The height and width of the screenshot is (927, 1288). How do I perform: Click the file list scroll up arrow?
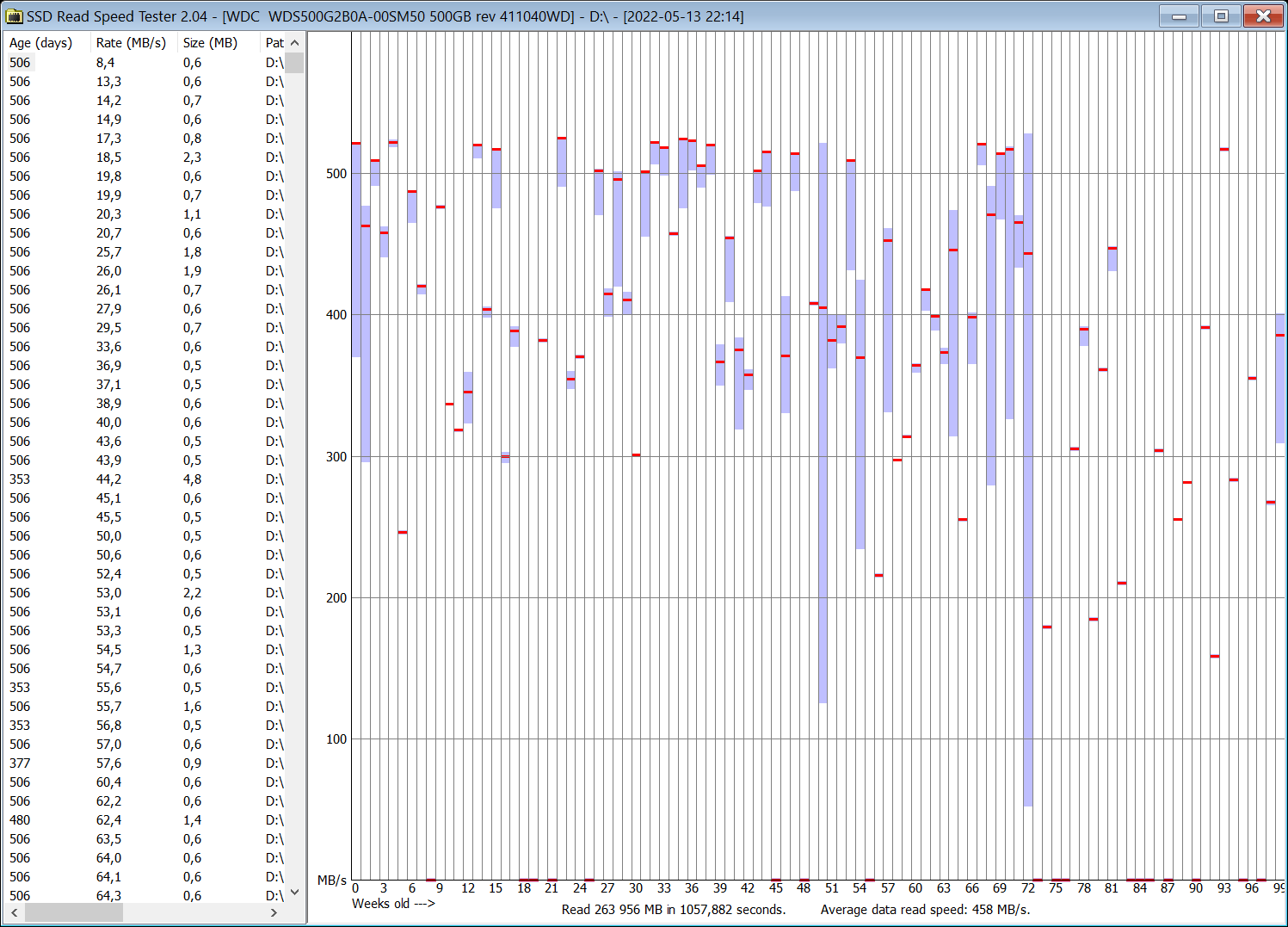pos(295,43)
